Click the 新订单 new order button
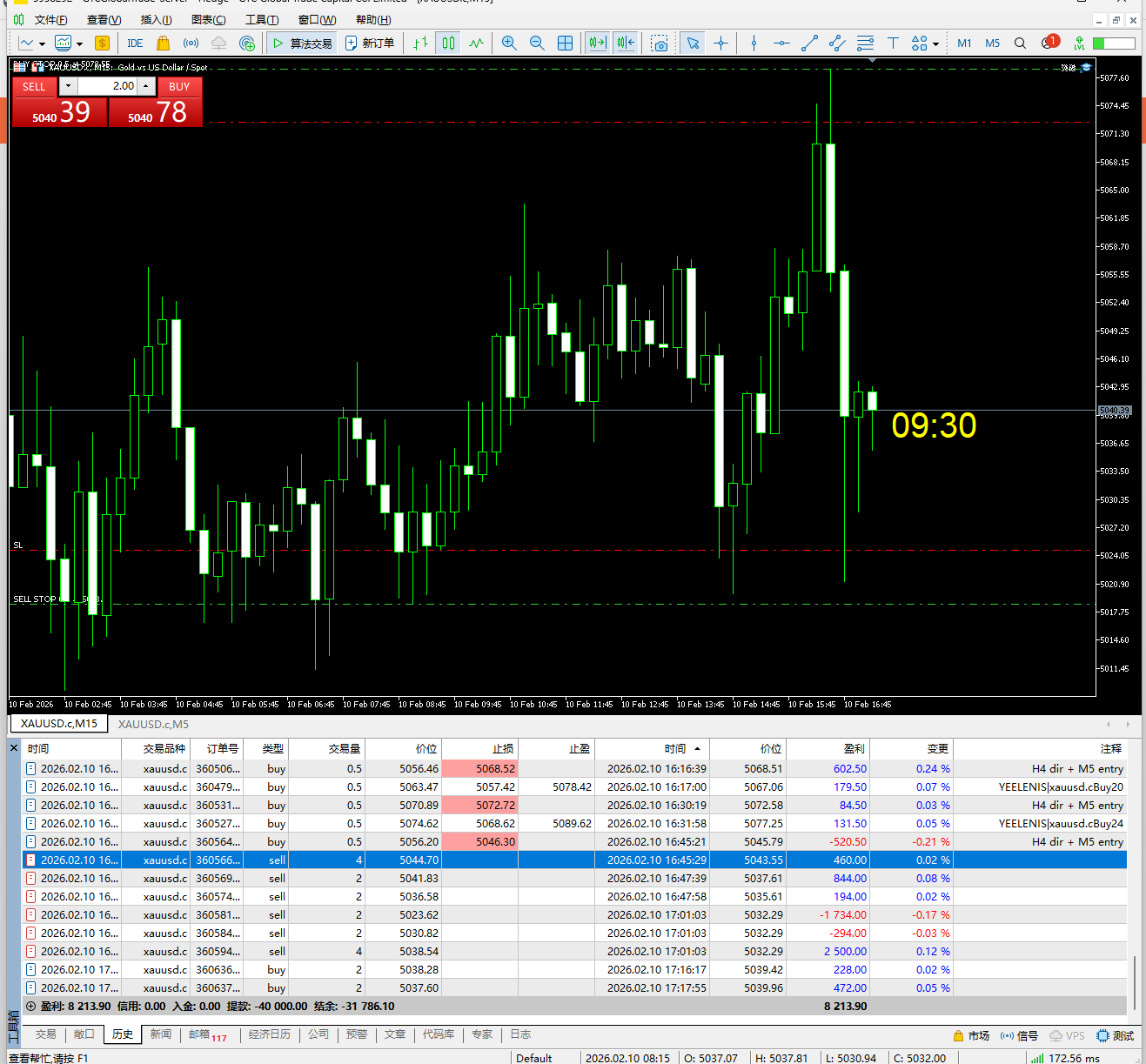Viewport: 1146px width, 1064px height. tap(370, 43)
